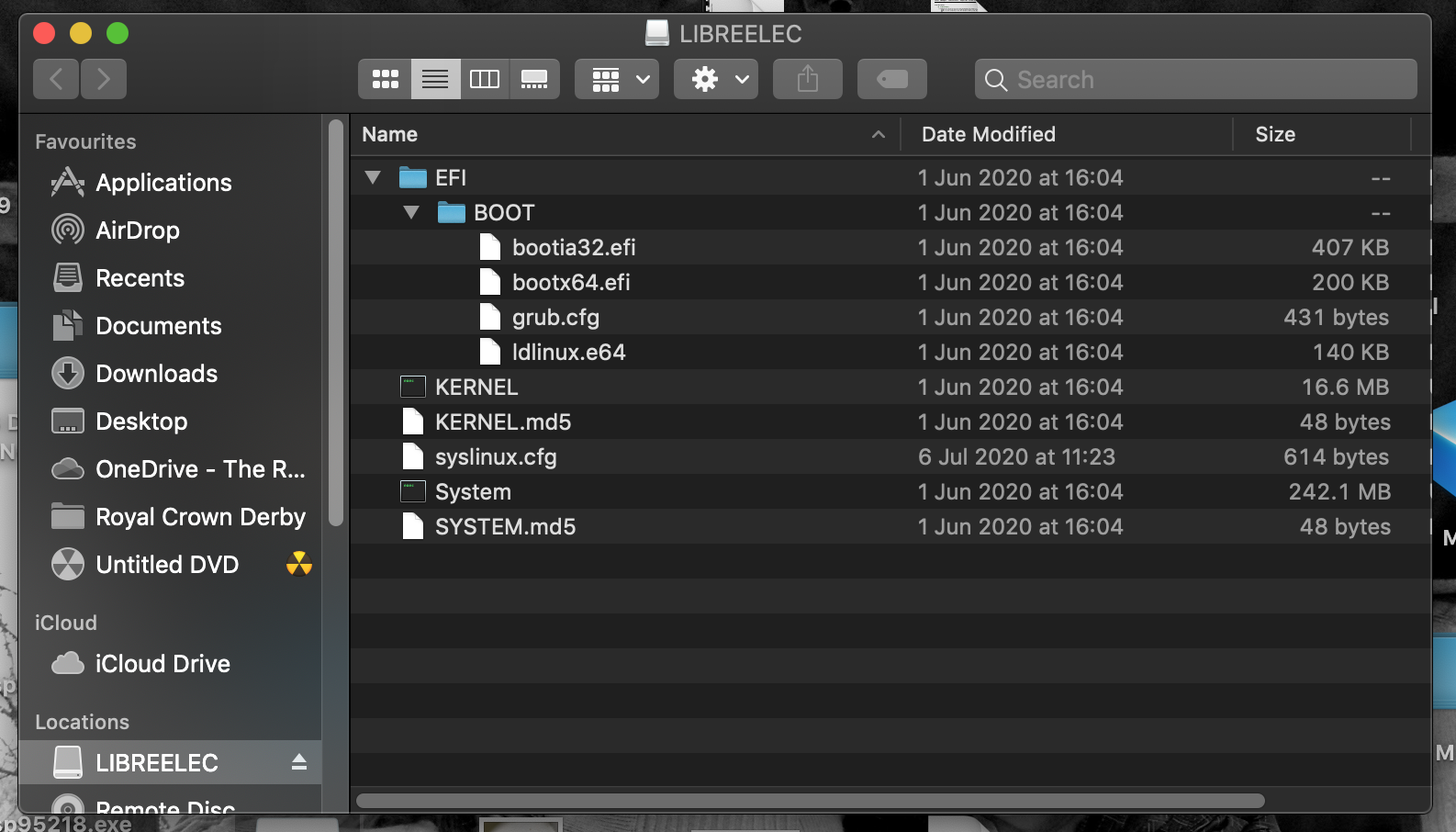The image size is (1456, 832).
Task: Click the Share toolbar button
Action: (807, 80)
